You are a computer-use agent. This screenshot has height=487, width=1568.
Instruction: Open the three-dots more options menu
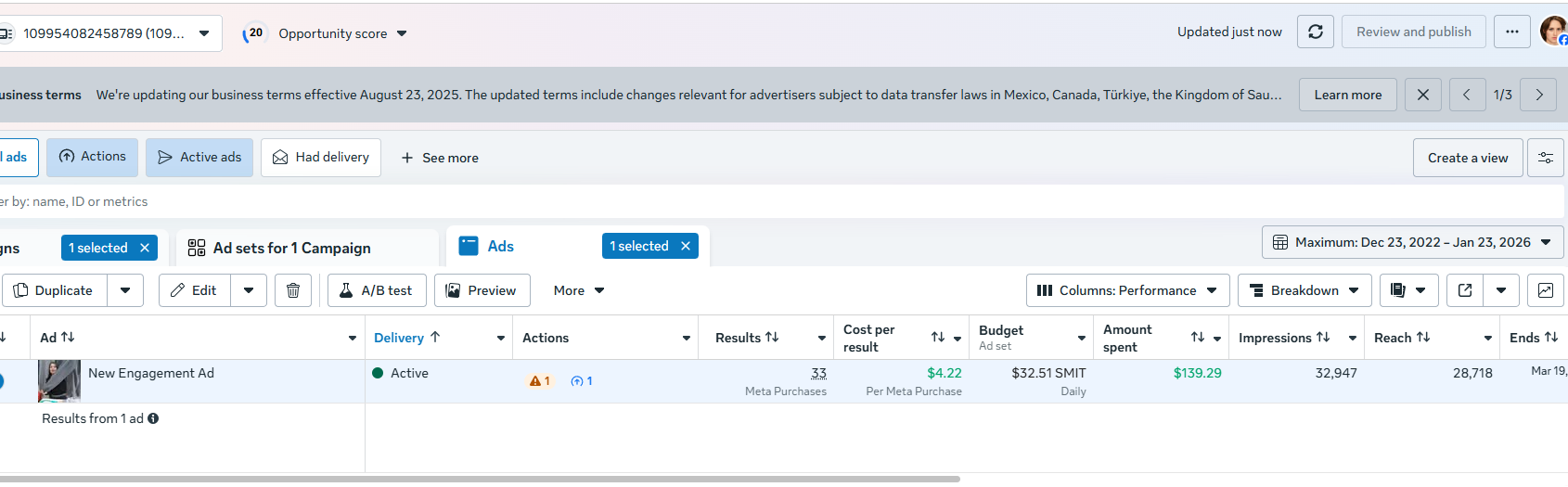(1512, 32)
